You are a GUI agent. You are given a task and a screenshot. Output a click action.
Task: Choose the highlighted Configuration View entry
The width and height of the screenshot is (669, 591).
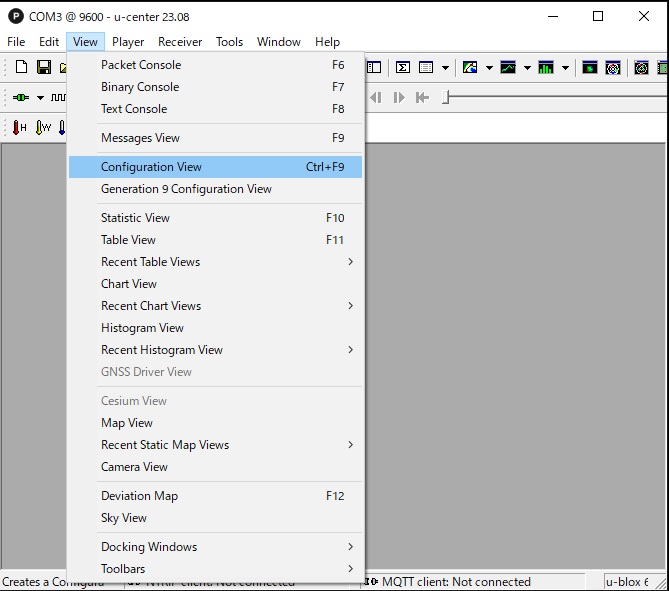pyautogui.click(x=215, y=167)
